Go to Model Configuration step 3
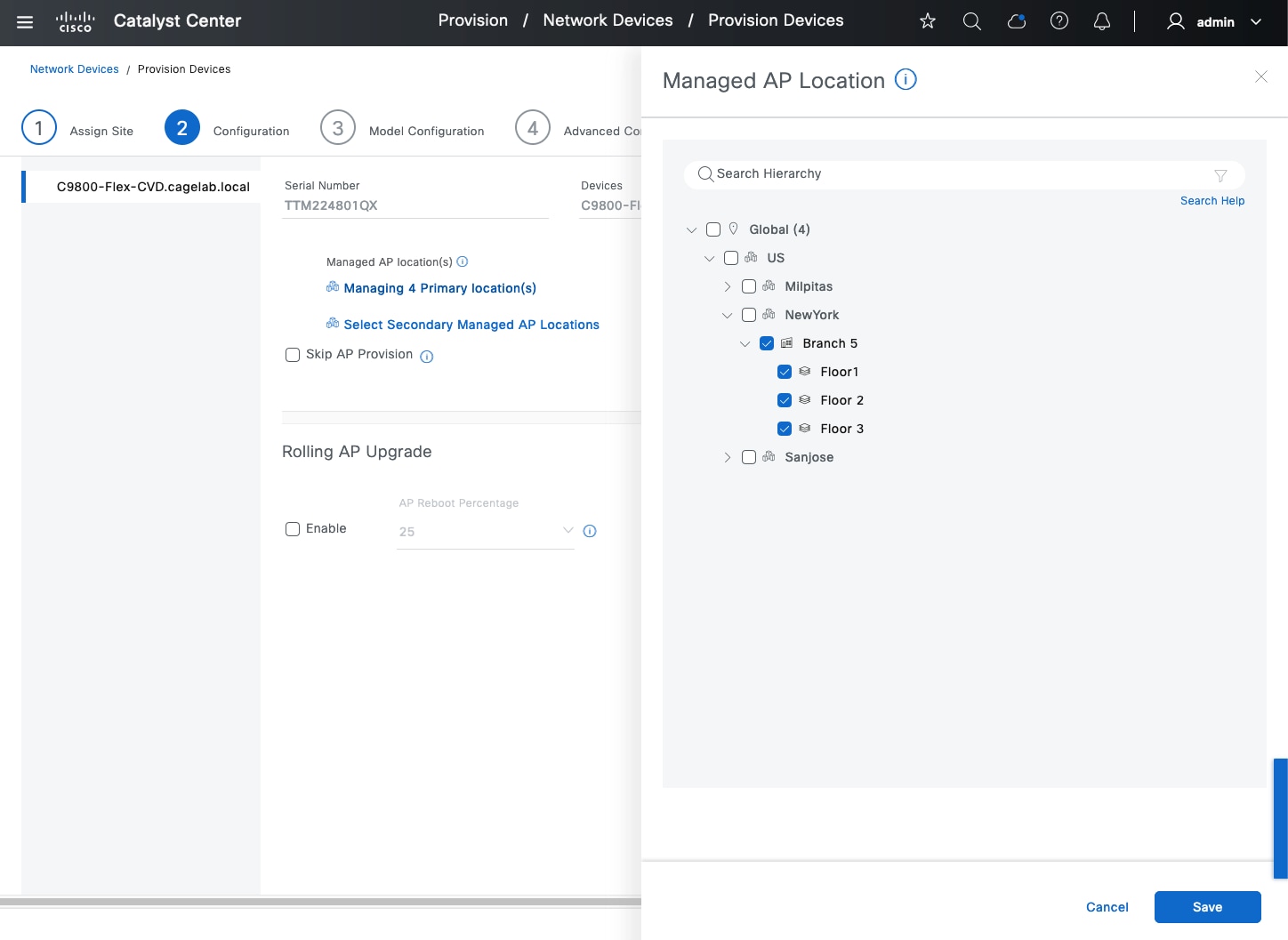Image resolution: width=1288 pixels, height=940 pixels. [338, 128]
